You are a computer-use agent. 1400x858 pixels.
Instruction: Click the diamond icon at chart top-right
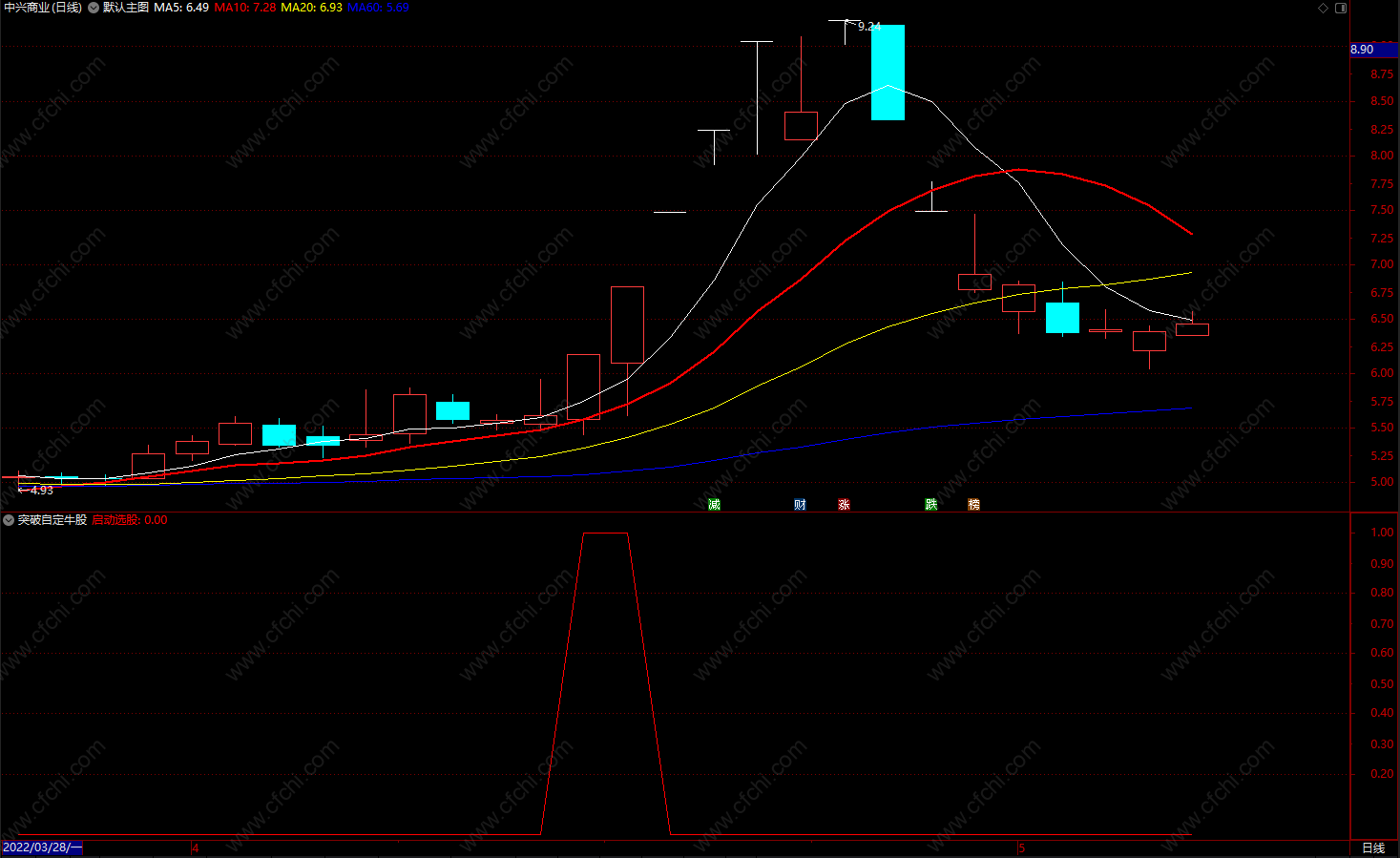1323,8
